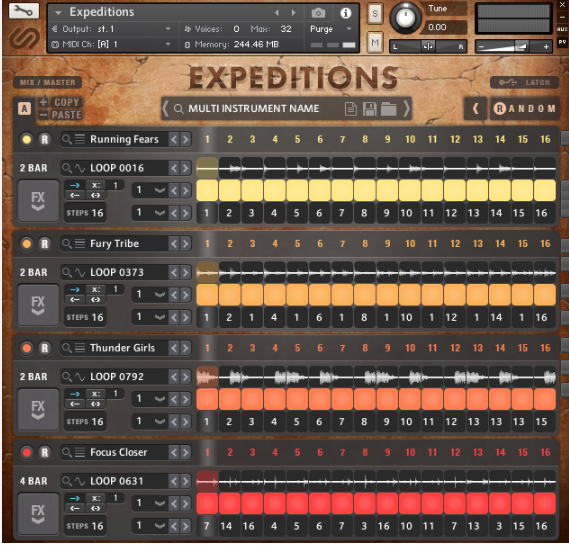Image resolution: width=569 pixels, height=554 pixels.
Task: Click the COPY button
Action: click(67, 102)
